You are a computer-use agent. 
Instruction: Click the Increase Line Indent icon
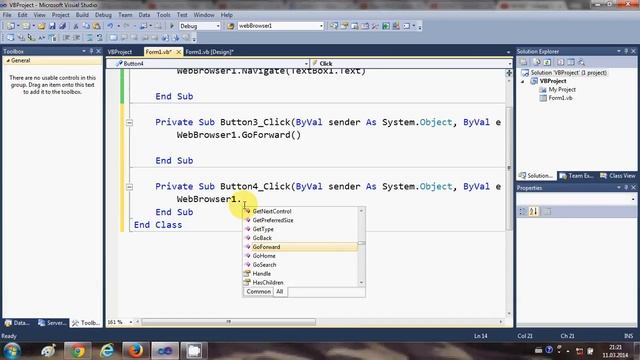click(x=77, y=38)
